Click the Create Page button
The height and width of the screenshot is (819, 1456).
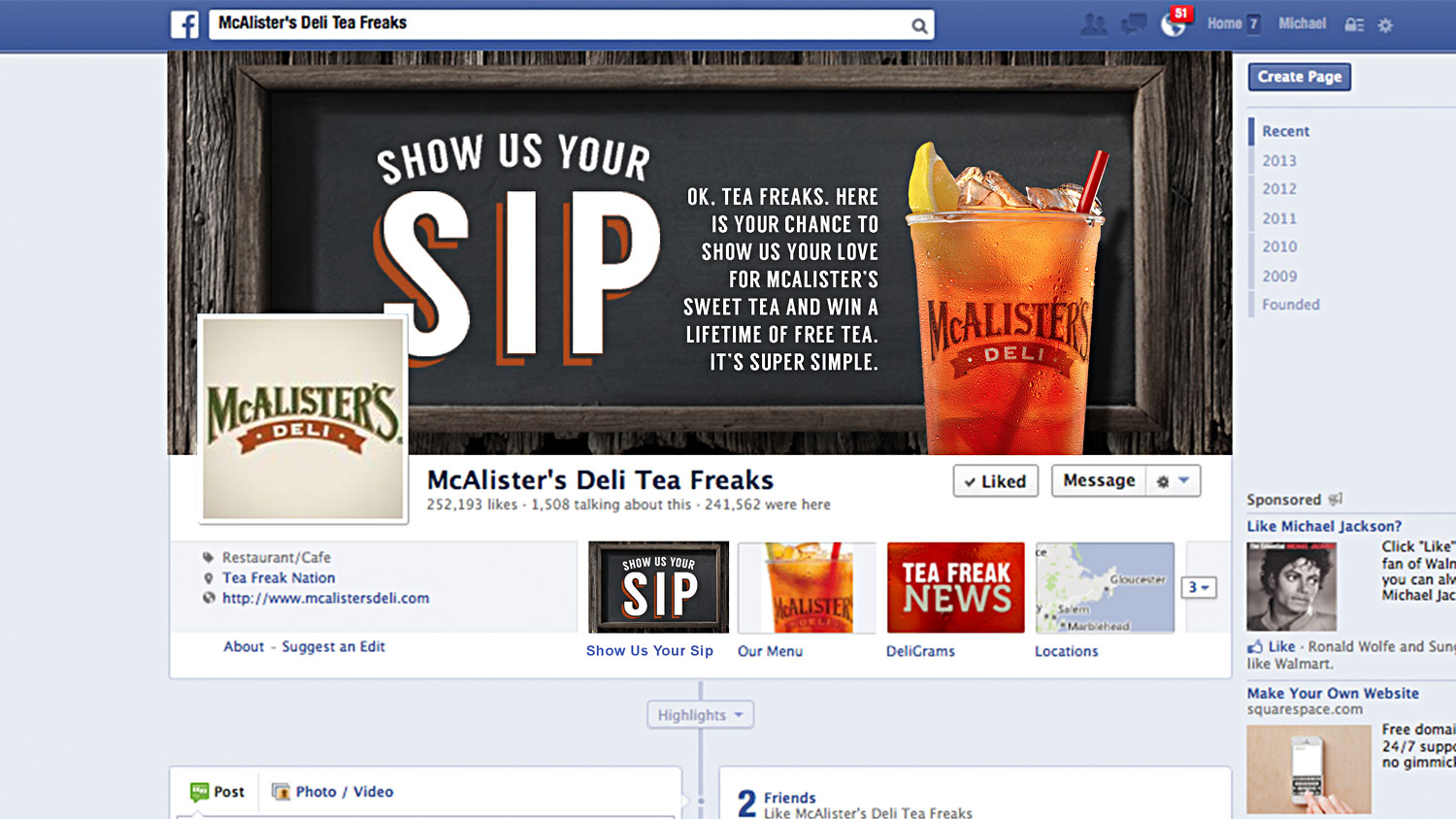click(1300, 77)
